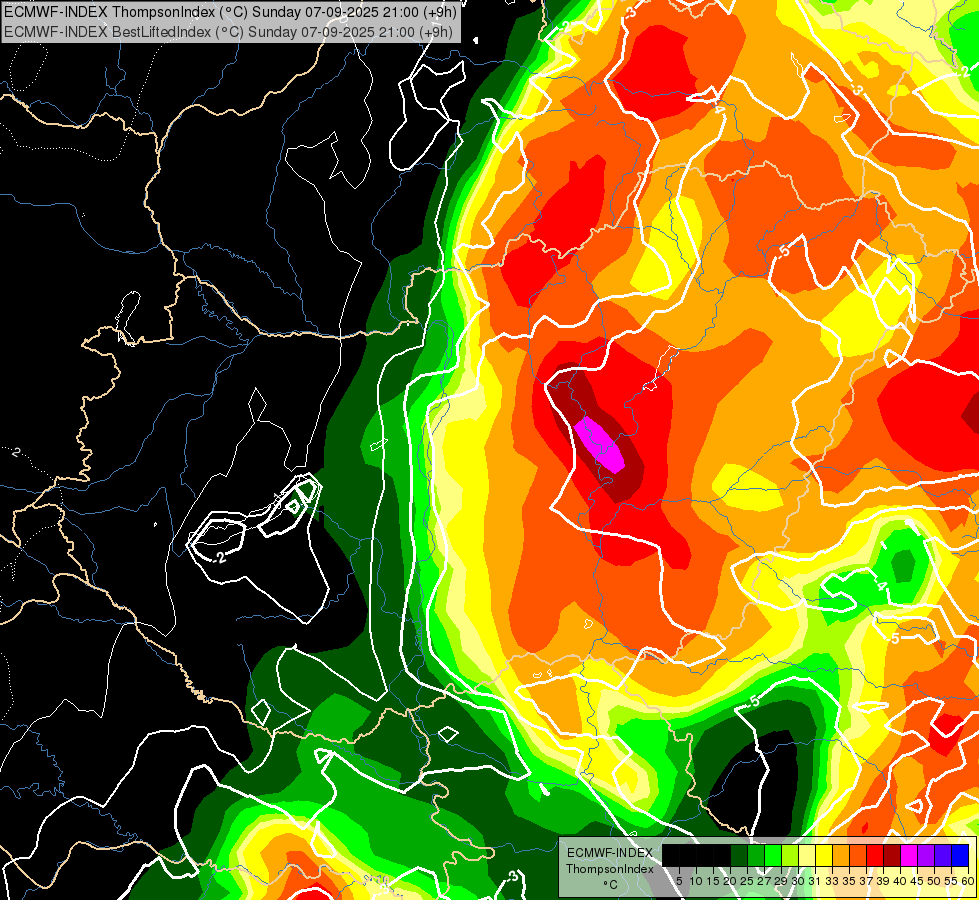Click the legend tick value '10'
The height and width of the screenshot is (900, 979).
[x=696, y=881]
